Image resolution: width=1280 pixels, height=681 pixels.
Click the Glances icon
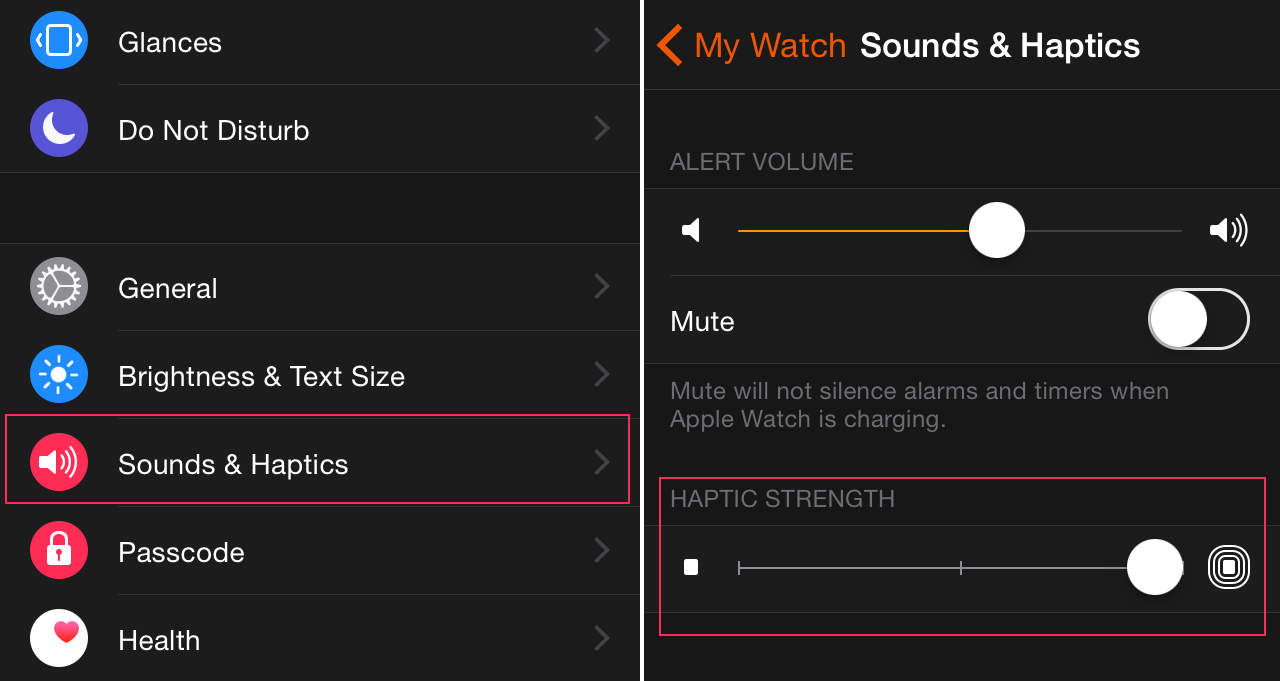tap(59, 40)
